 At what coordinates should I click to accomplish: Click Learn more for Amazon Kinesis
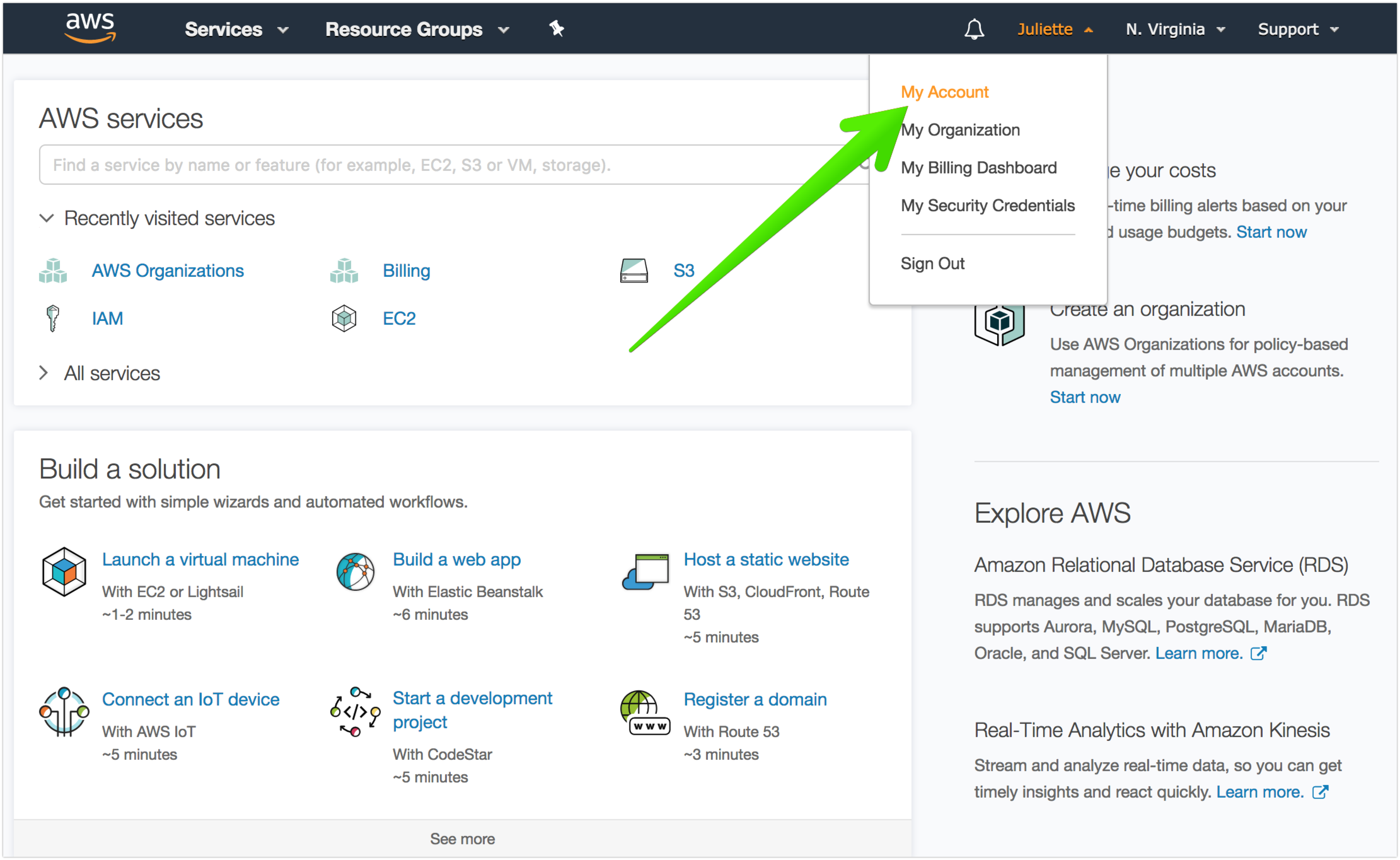click(x=1259, y=792)
